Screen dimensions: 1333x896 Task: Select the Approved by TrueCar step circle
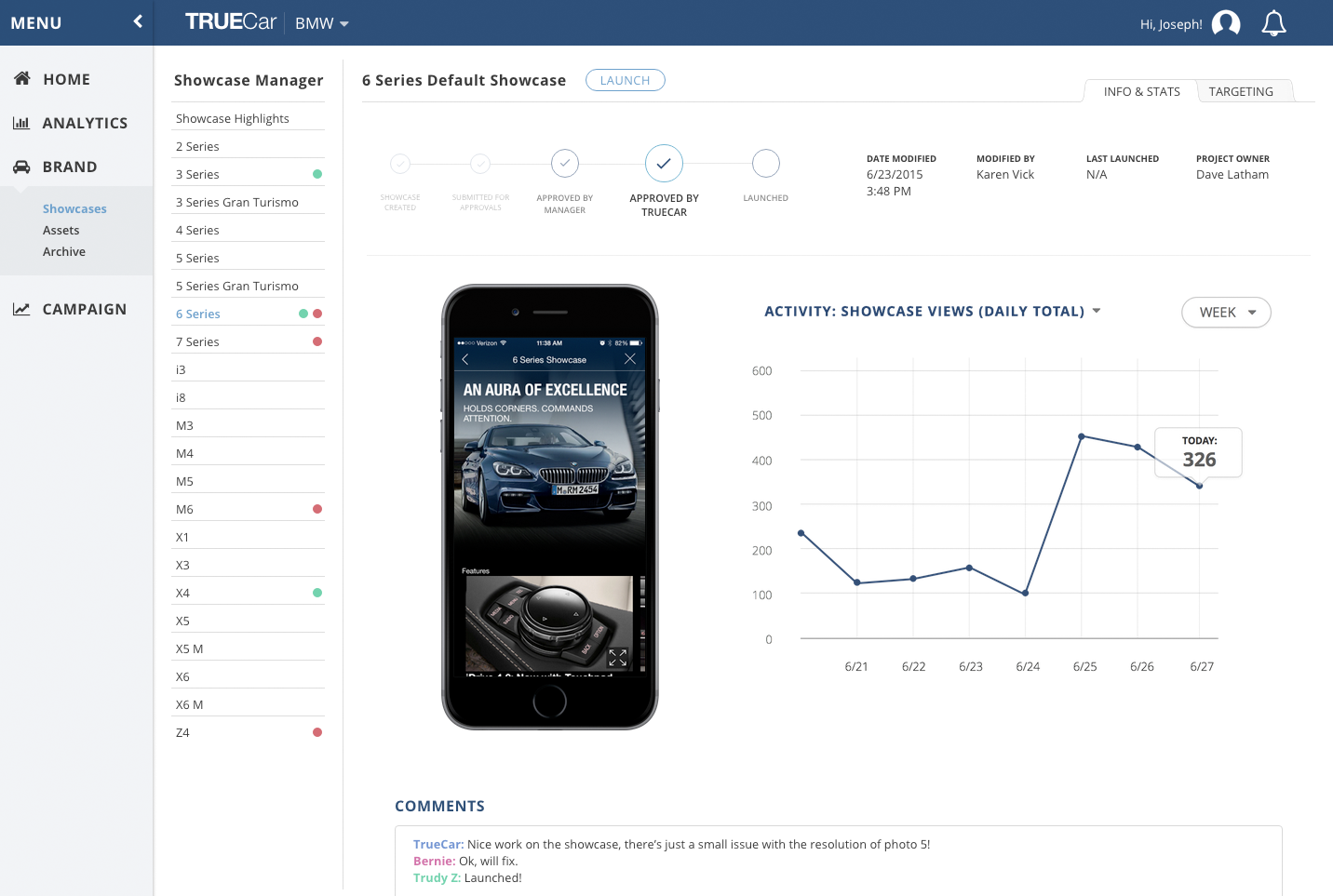(664, 164)
